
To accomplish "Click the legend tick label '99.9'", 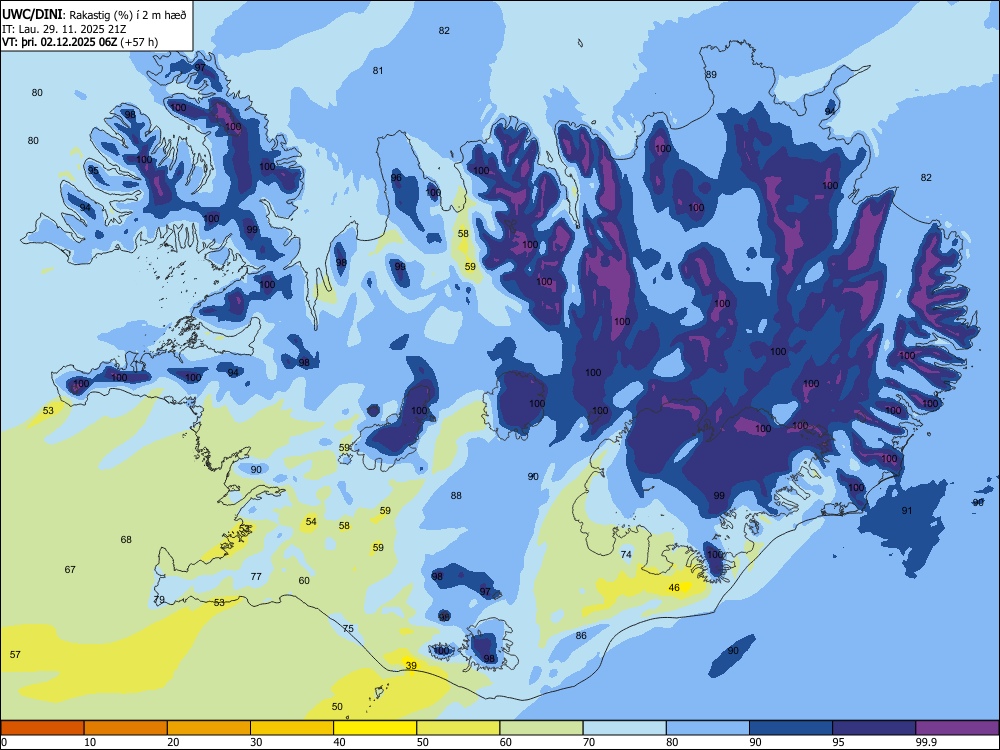I will 926,742.
